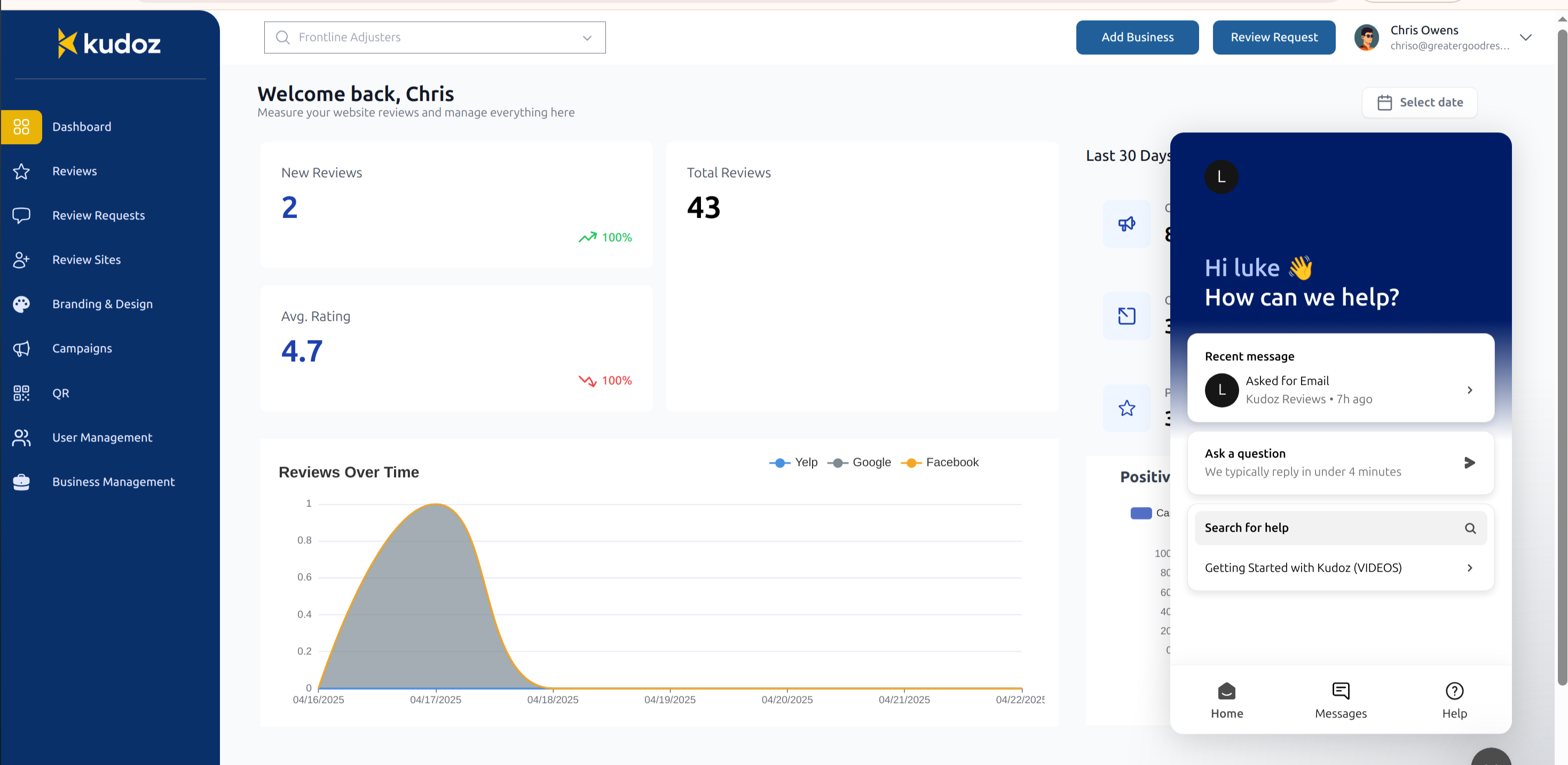
Task: Toggle the Yelp series in chart legend
Action: click(793, 462)
